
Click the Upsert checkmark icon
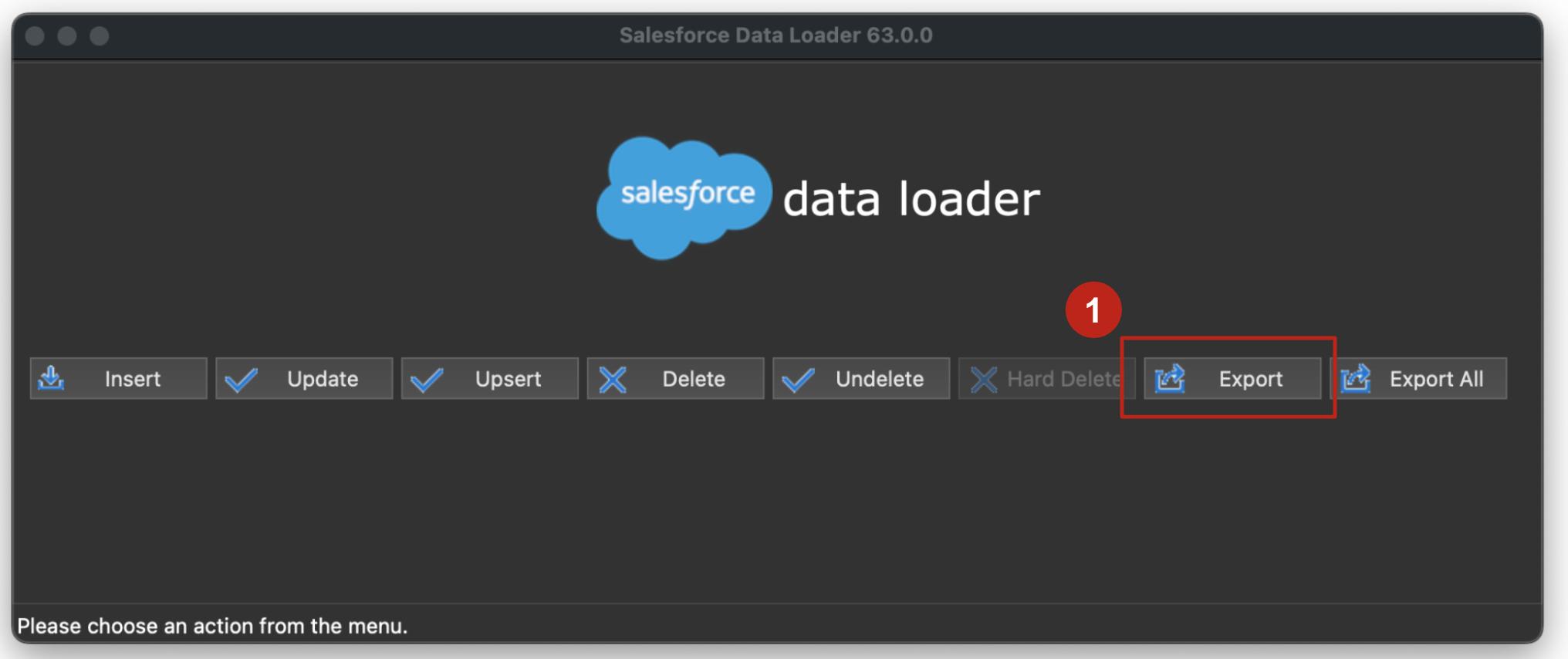(x=427, y=380)
